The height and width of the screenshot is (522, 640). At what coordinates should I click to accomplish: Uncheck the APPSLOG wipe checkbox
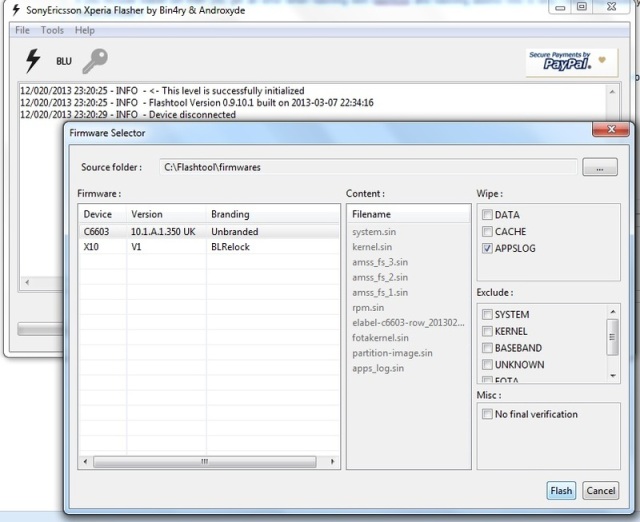pos(487,248)
